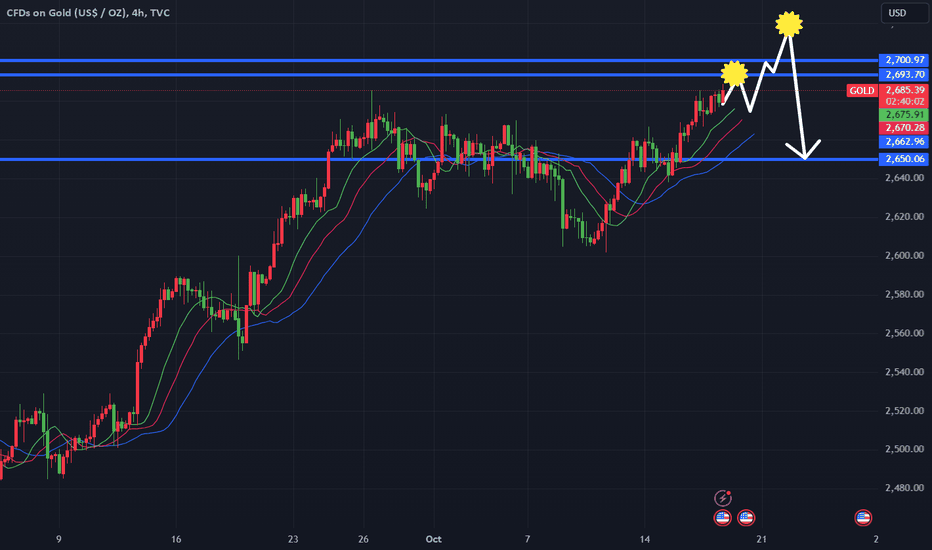The width and height of the screenshot is (932, 550).
Task: Click the date label 7 on the time axis
Action: 527,539
